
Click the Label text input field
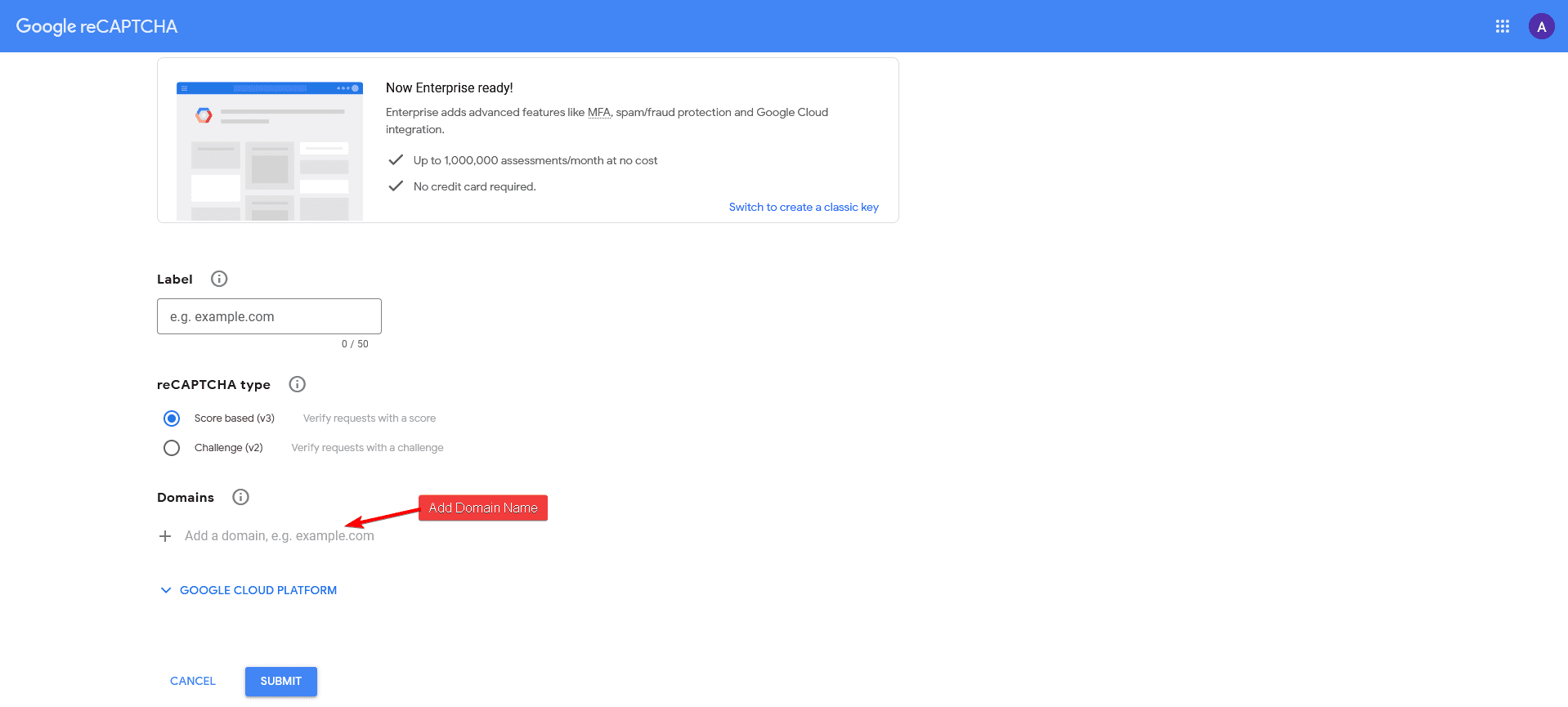268,316
